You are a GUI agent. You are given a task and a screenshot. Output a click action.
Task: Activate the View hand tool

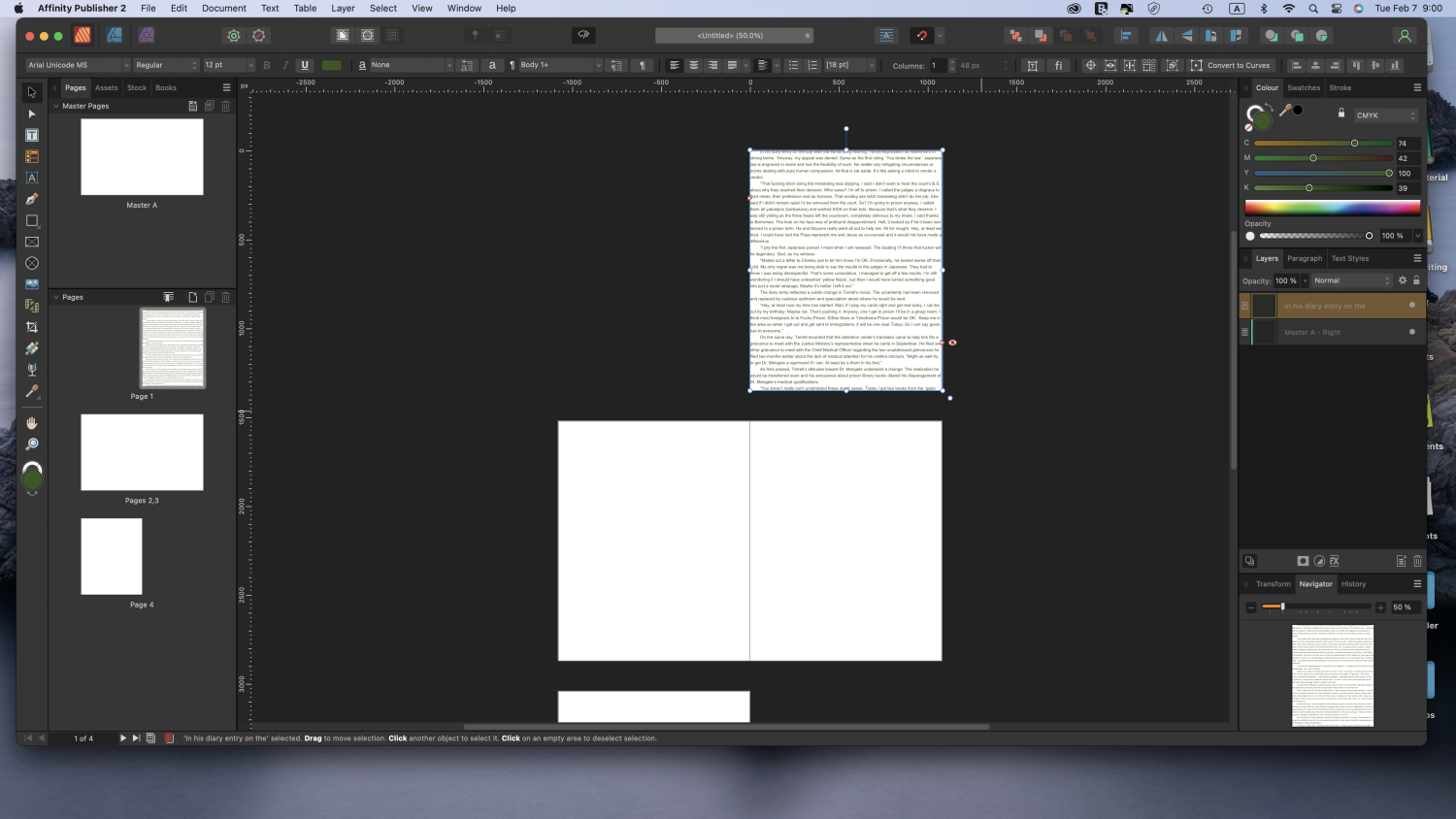[32, 423]
